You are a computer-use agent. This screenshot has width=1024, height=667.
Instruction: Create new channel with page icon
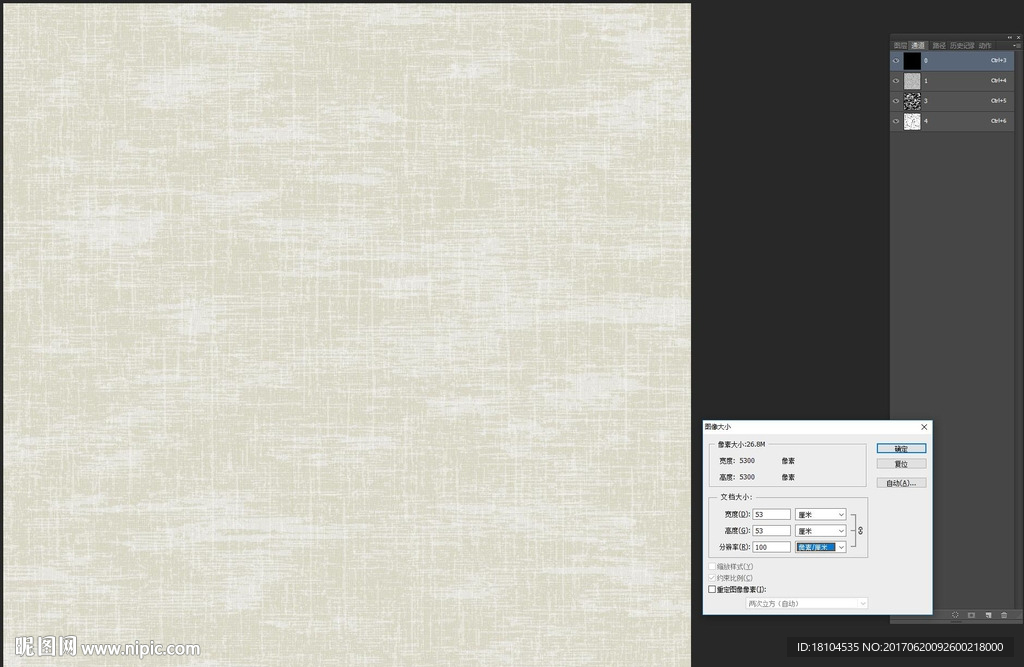point(988,615)
